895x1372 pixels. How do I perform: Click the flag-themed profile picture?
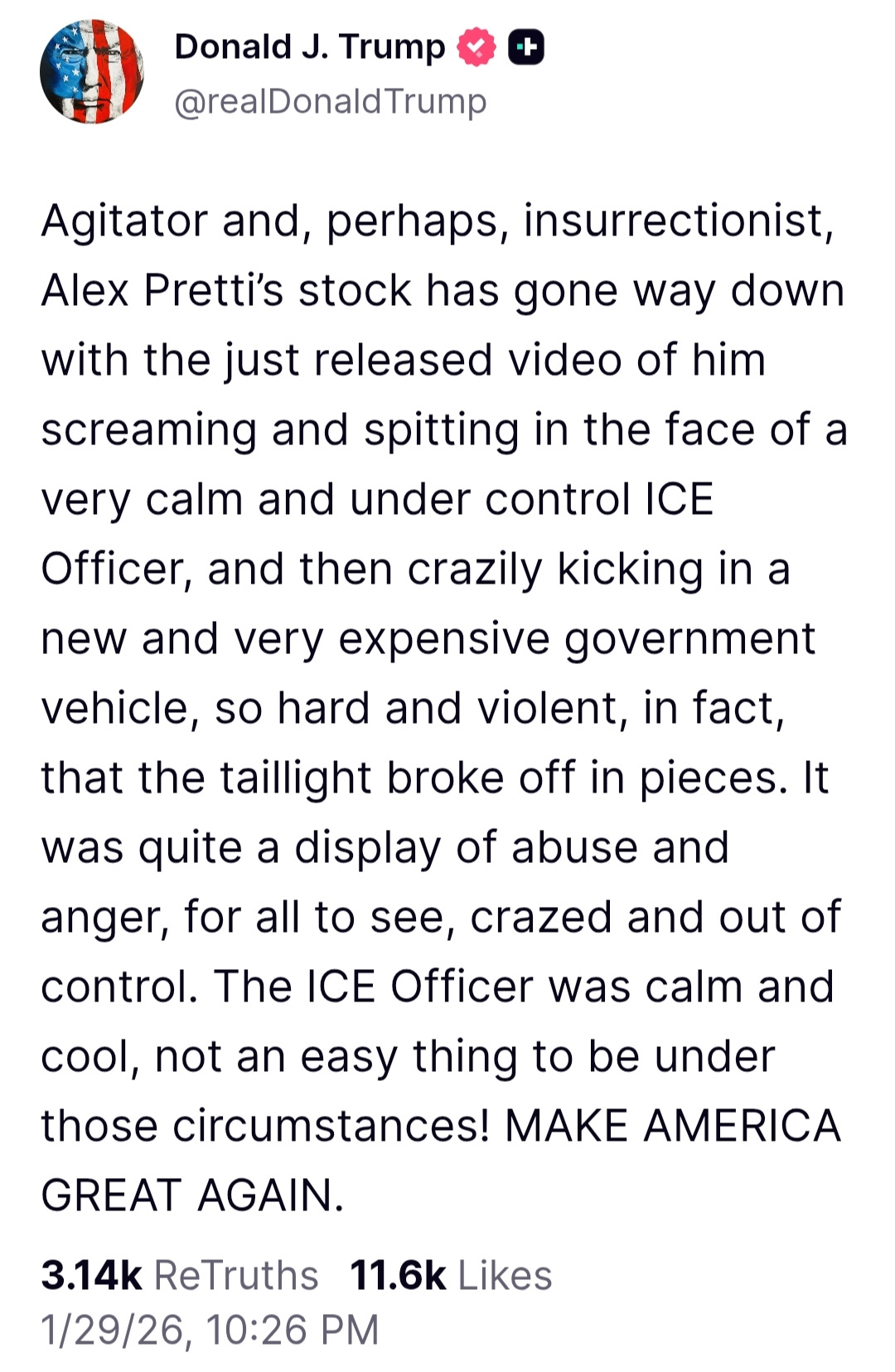click(91, 70)
